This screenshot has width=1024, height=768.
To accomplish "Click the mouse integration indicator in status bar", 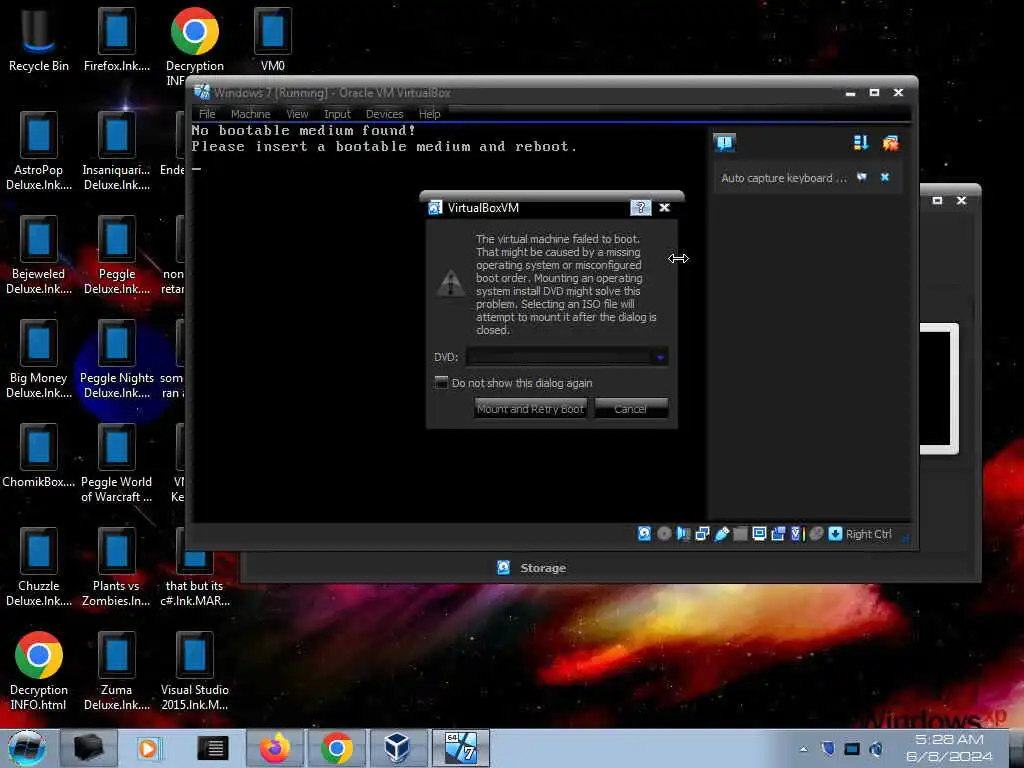I will click(x=816, y=534).
